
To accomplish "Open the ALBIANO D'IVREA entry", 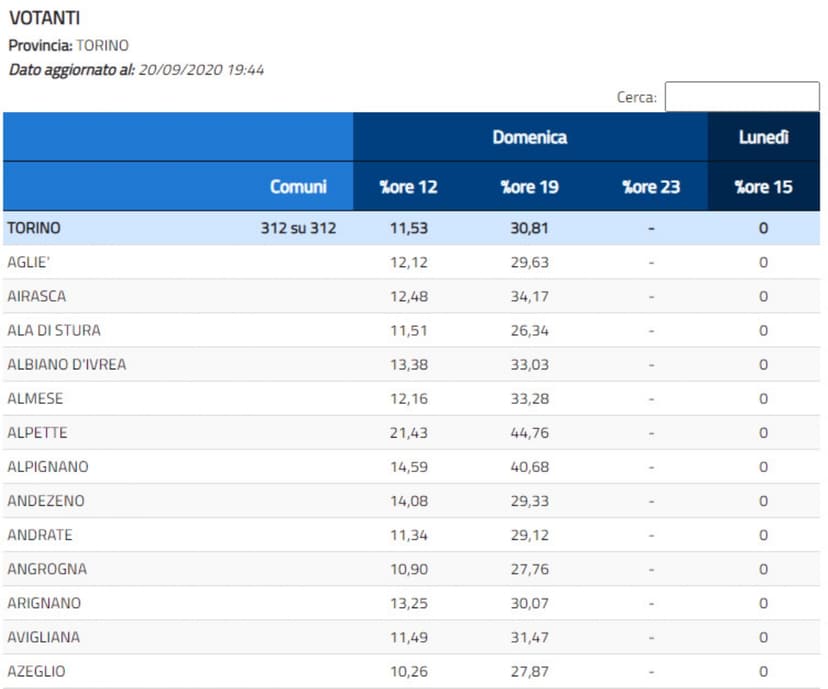I will [x=67, y=364].
